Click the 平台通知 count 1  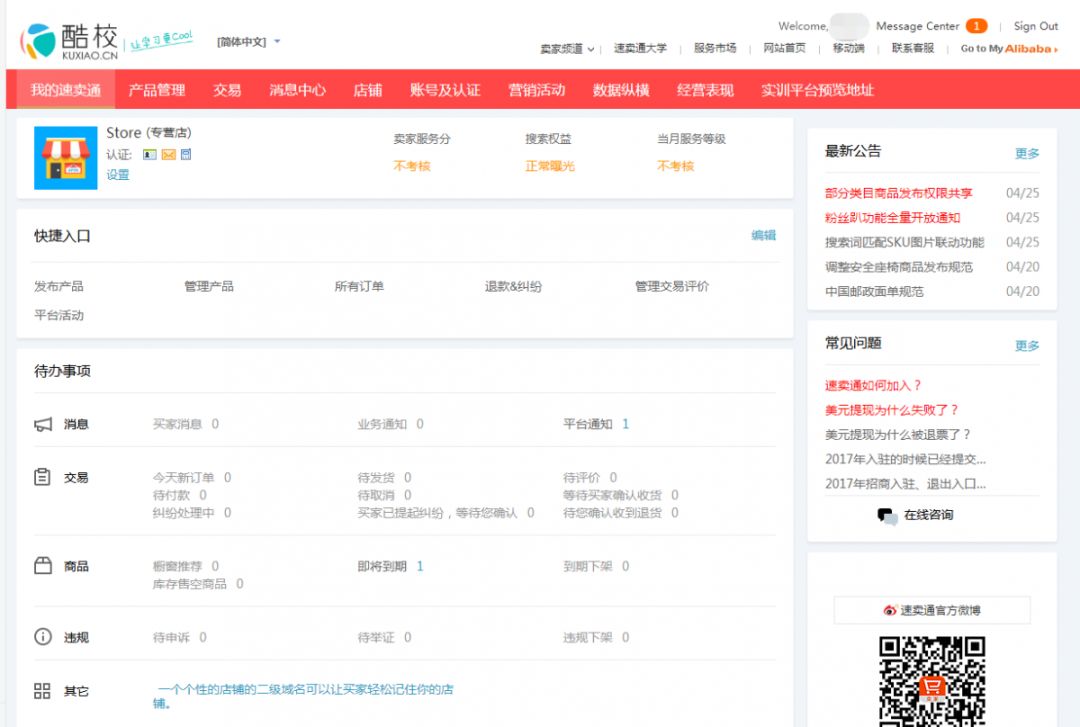click(x=625, y=424)
